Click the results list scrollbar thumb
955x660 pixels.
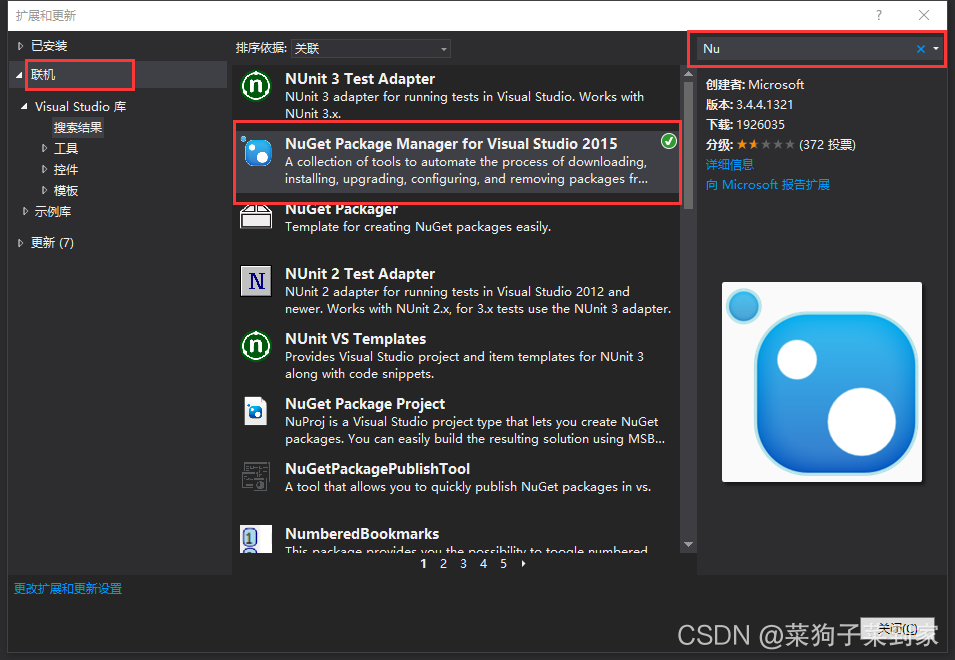coord(688,145)
